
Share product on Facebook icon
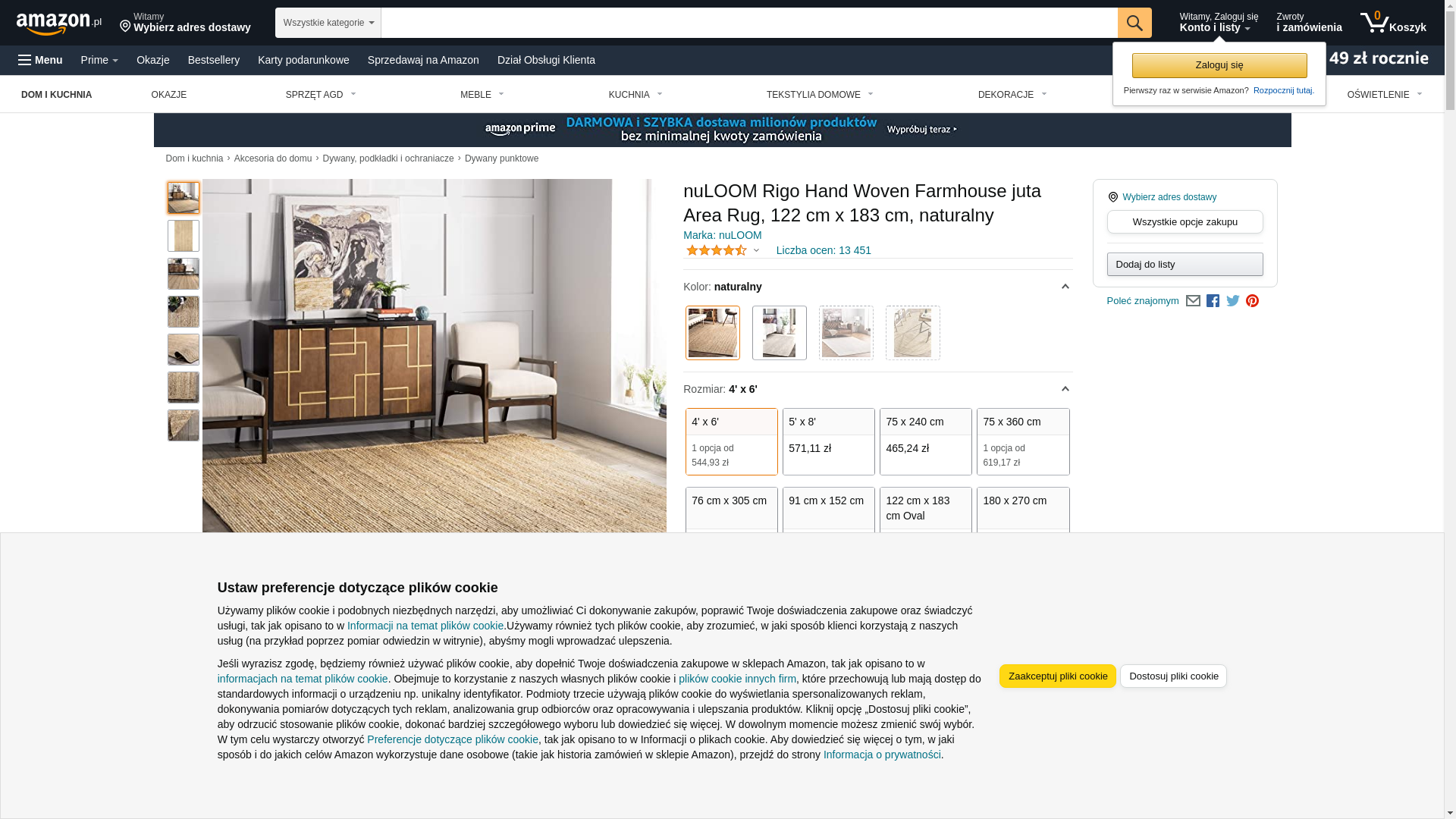tap(1213, 301)
